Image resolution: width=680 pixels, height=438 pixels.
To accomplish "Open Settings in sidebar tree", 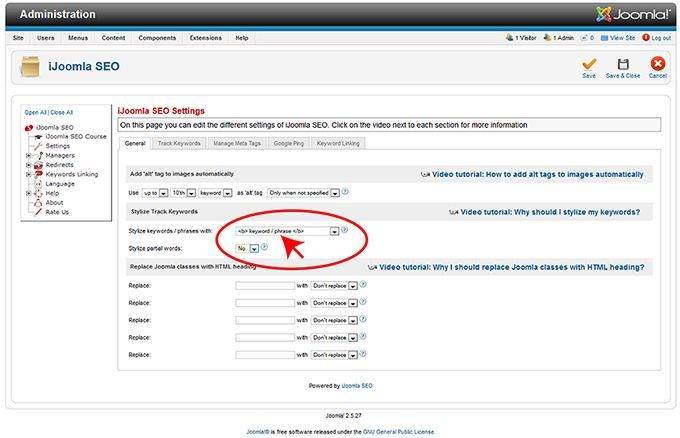I will click(58, 146).
